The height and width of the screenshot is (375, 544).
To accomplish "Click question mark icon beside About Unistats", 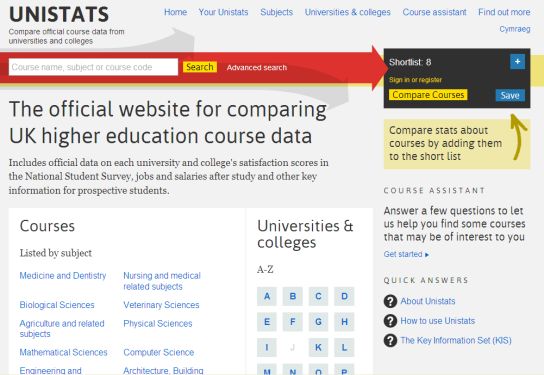I will pos(390,301).
